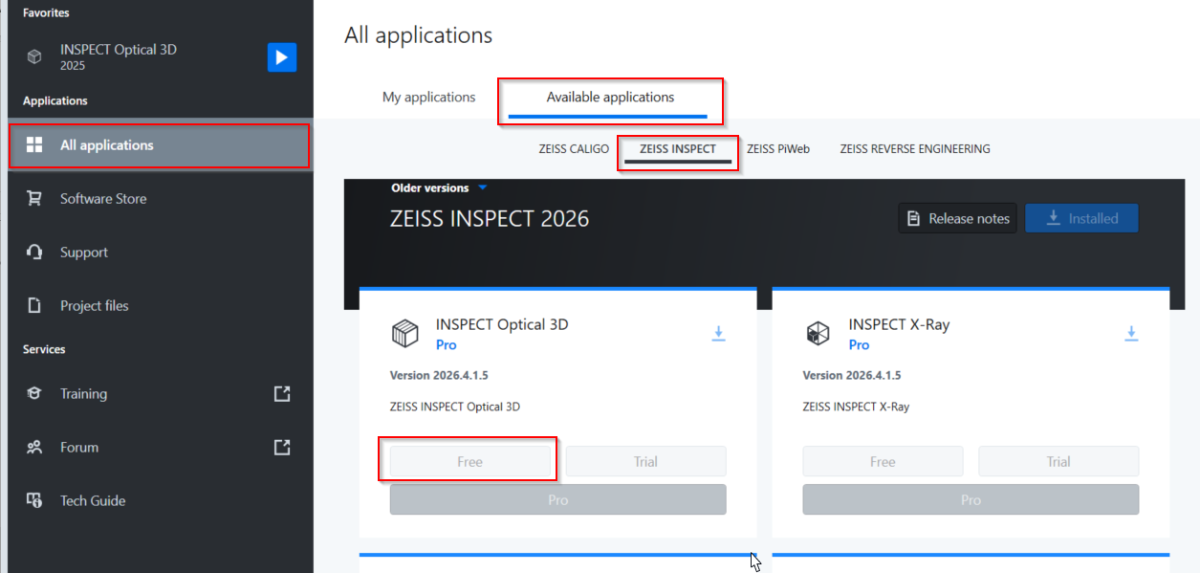Click blue Pro label under INSPECT Optical 3D
Viewport: 1200px width, 573px height.
click(x=446, y=345)
